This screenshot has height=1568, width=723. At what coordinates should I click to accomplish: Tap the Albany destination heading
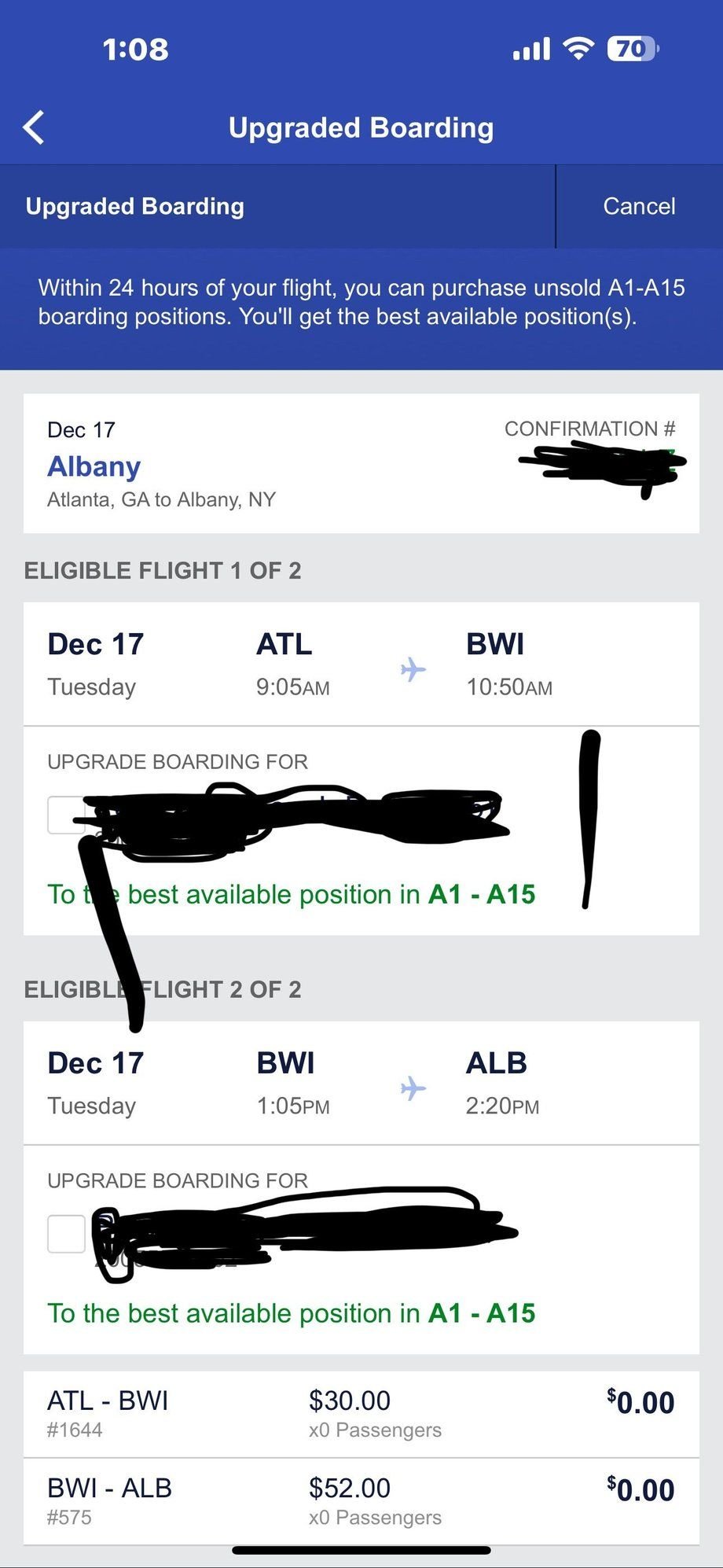pos(94,466)
